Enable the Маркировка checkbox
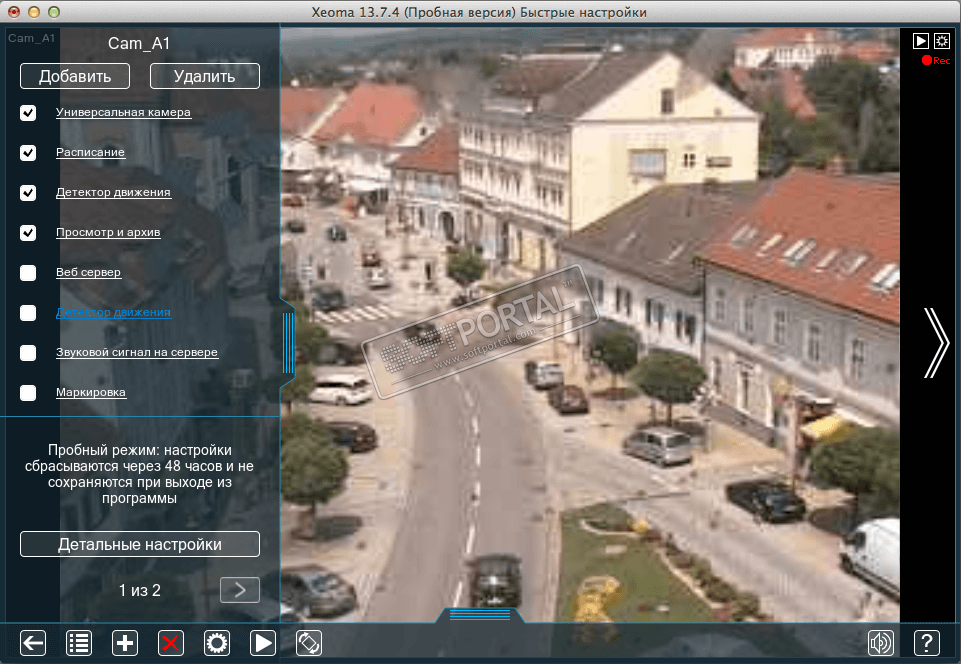961x664 pixels. tap(28, 392)
